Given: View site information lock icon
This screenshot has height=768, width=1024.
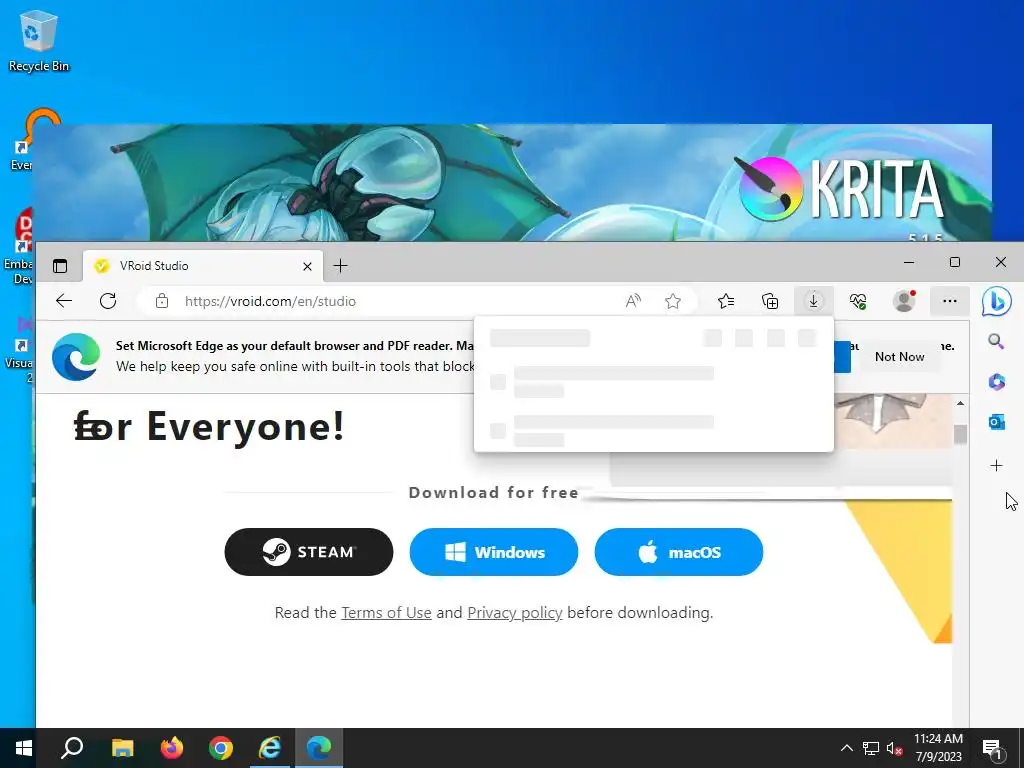Looking at the screenshot, I should pos(162,301).
